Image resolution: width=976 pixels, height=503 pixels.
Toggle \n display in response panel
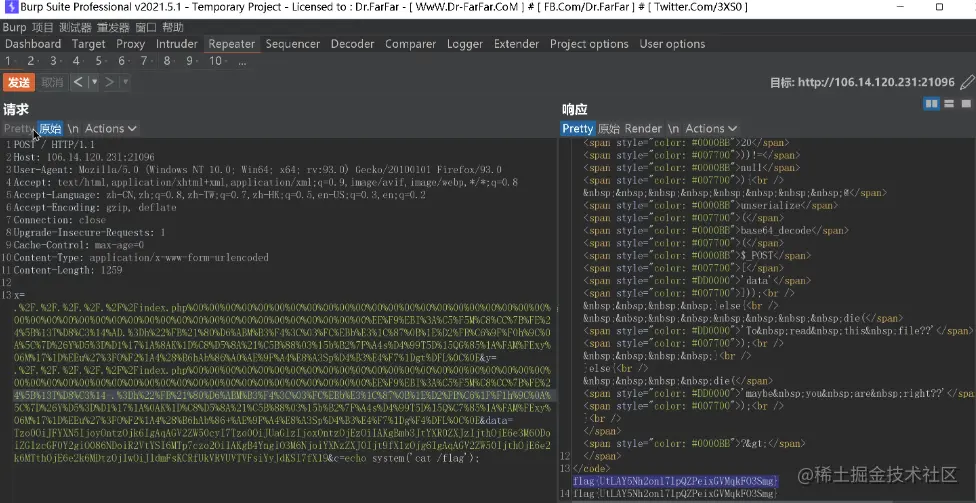[x=673, y=128]
